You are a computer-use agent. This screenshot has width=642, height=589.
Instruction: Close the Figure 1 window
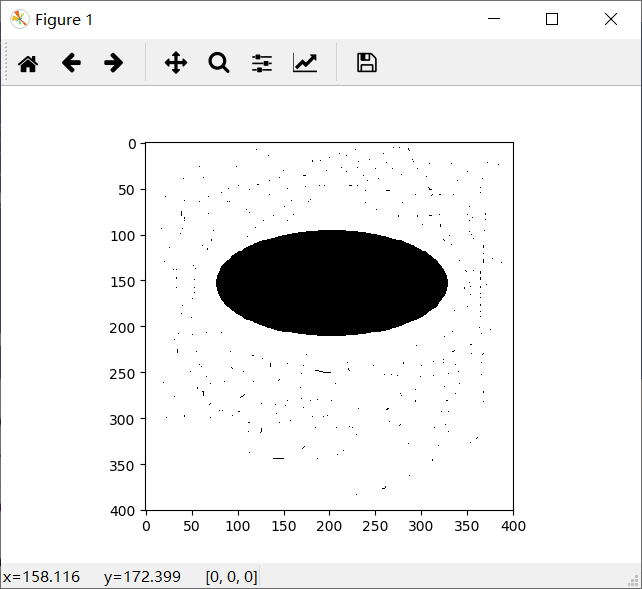(611, 19)
